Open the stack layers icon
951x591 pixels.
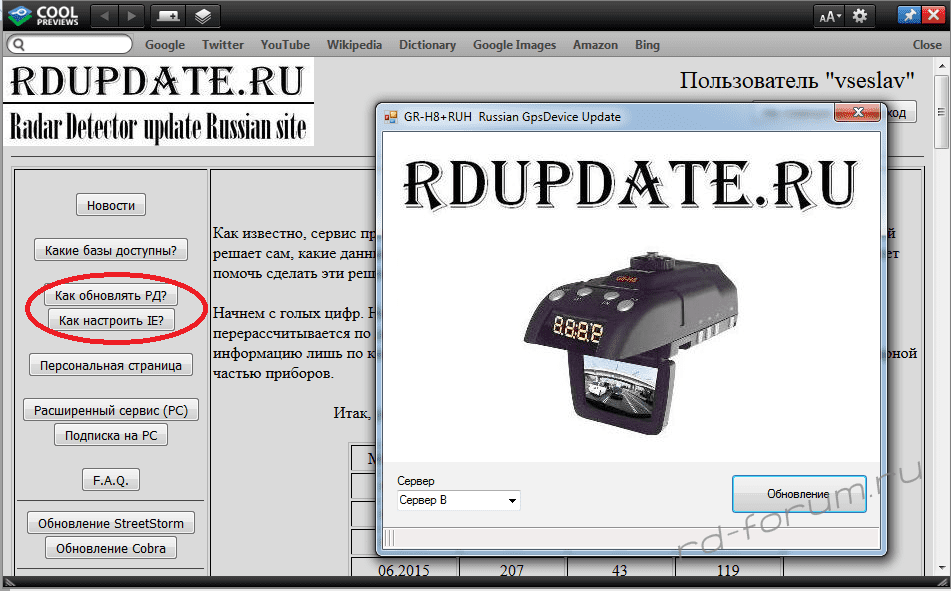pyautogui.click(x=202, y=16)
